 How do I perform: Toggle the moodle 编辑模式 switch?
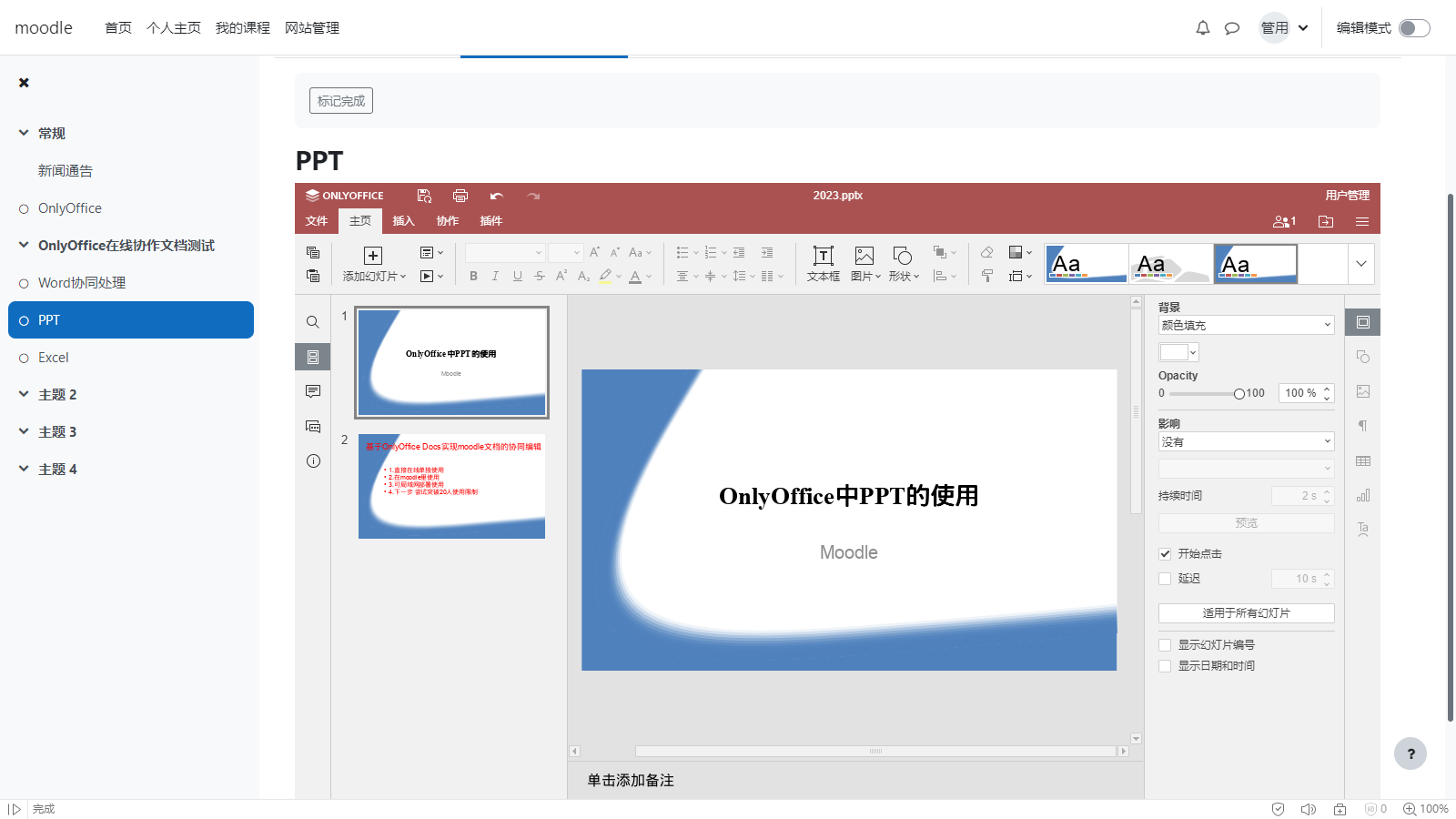tap(1414, 28)
